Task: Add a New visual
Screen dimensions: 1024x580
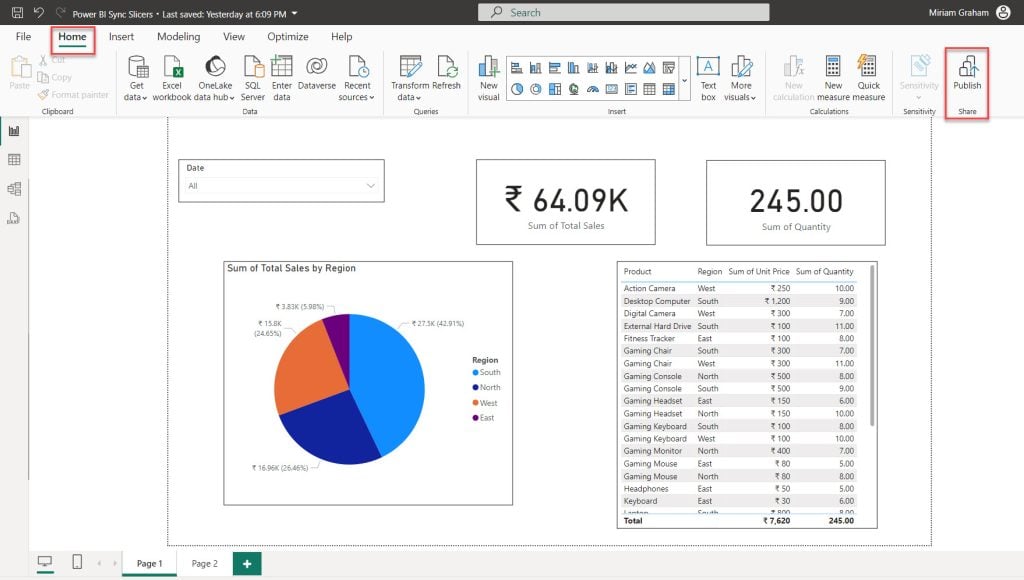Action: [x=488, y=78]
